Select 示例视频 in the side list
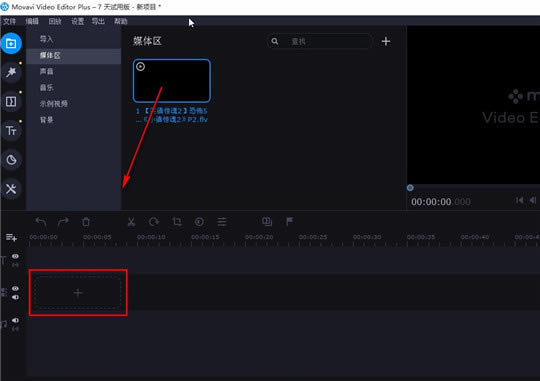Image resolution: width=540 pixels, height=381 pixels. tap(74, 104)
